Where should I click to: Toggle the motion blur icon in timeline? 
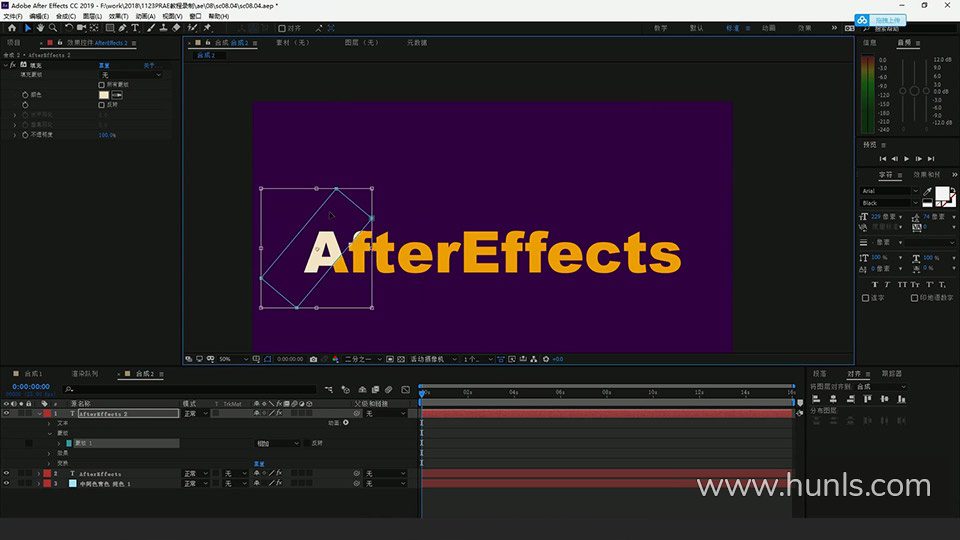pyautogui.click(x=389, y=389)
